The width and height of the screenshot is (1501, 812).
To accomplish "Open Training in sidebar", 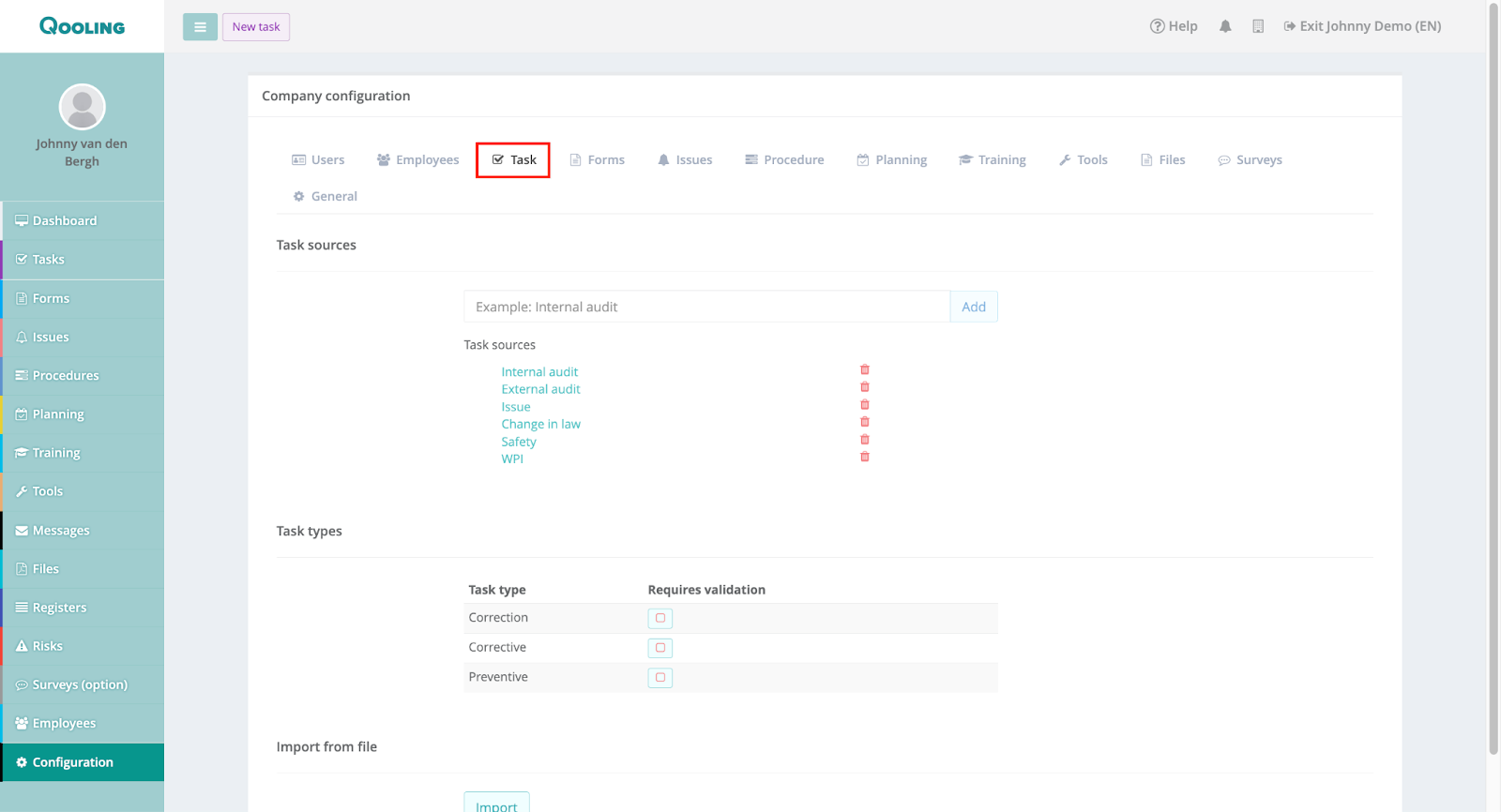I will click(x=83, y=453).
